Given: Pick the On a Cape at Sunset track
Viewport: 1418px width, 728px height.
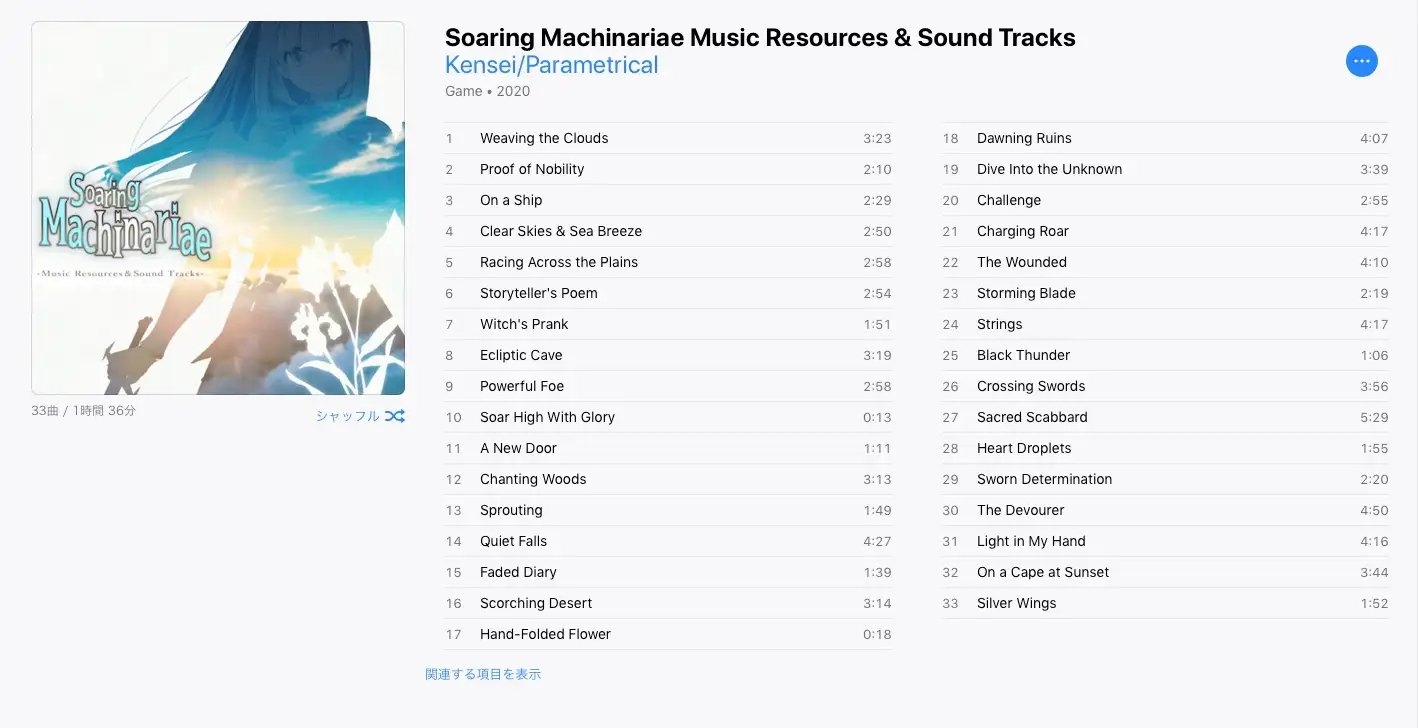Looking at the screenshot, I should click(1043, 572).
